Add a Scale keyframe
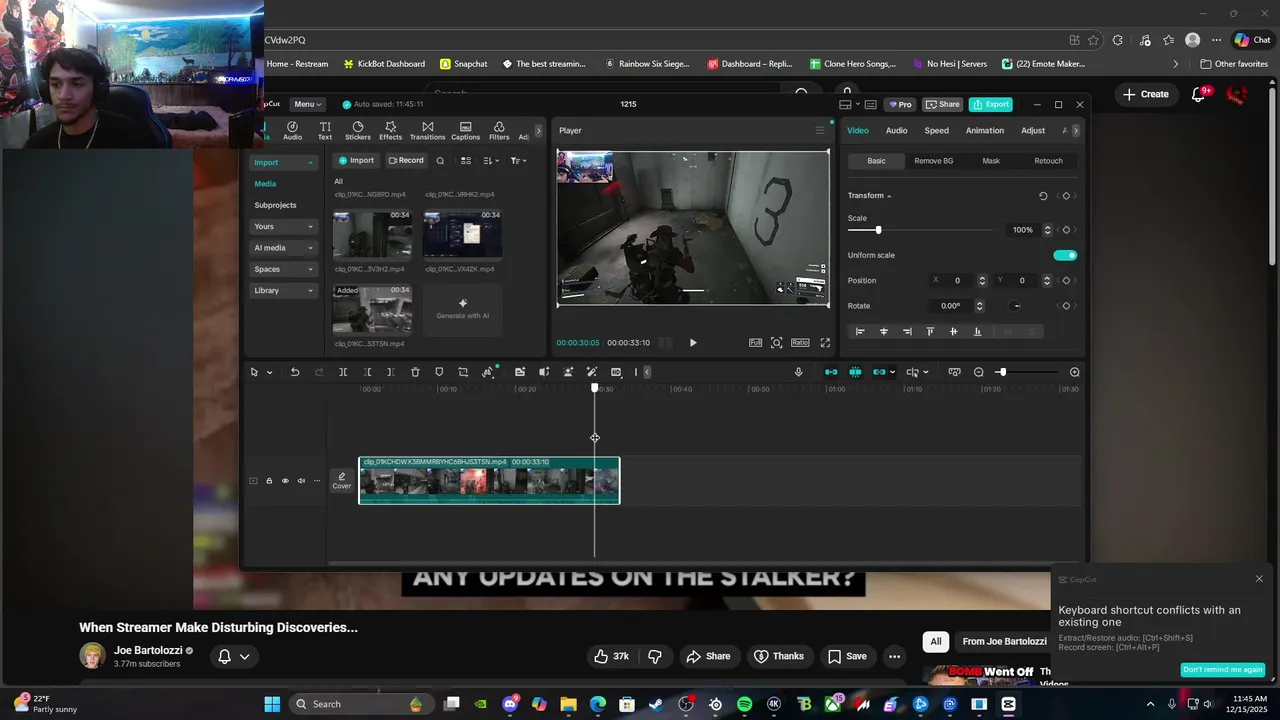This screenshot has height=720, width=1280. pyautogui.click(x=1066, y=230)
